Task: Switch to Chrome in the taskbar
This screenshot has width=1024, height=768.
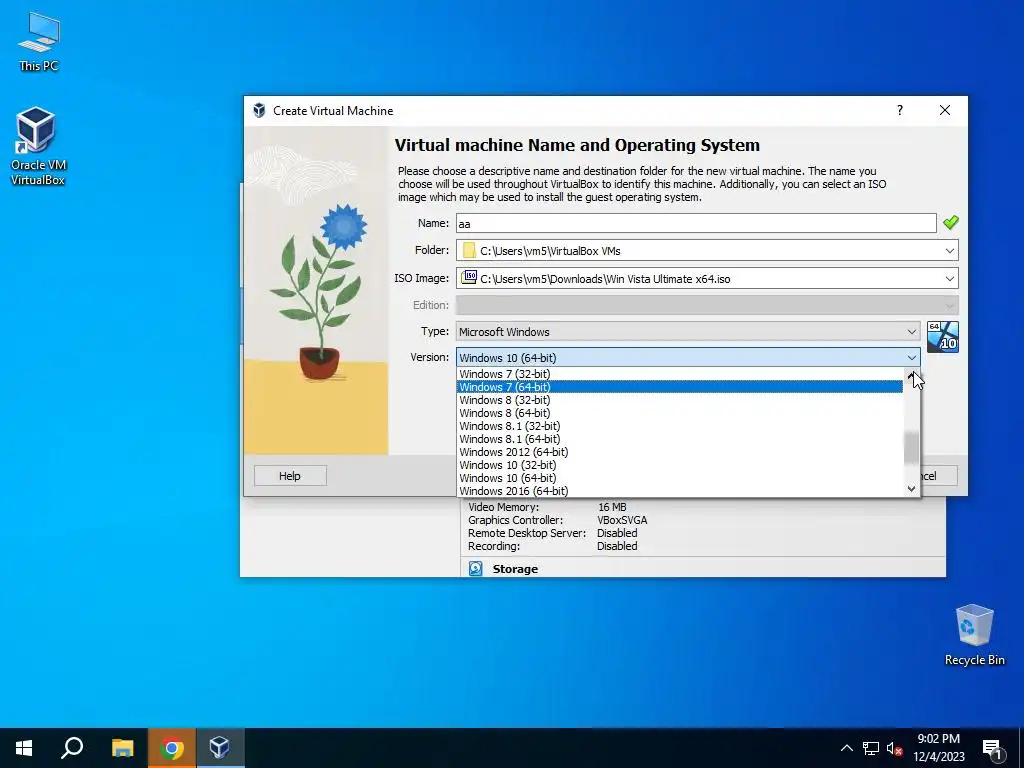Action: [171, 748]
